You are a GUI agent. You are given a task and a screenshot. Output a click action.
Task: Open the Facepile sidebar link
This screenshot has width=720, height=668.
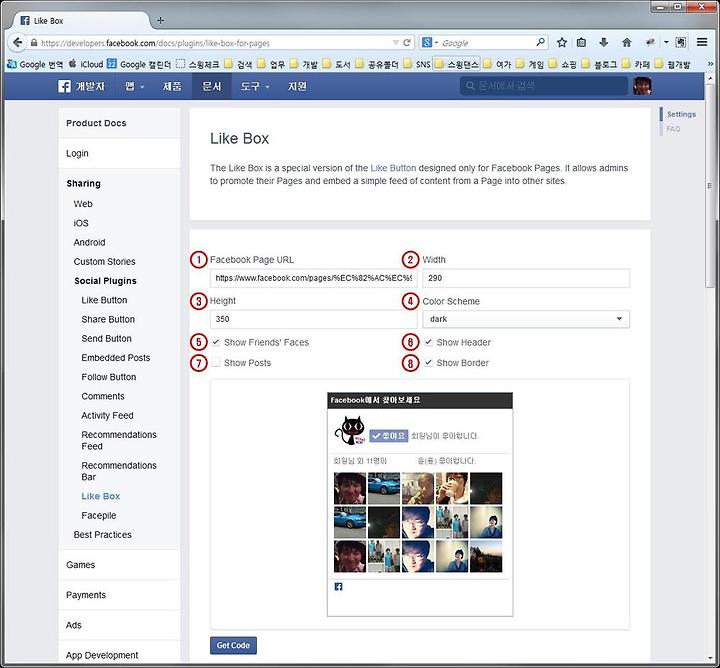99,516
